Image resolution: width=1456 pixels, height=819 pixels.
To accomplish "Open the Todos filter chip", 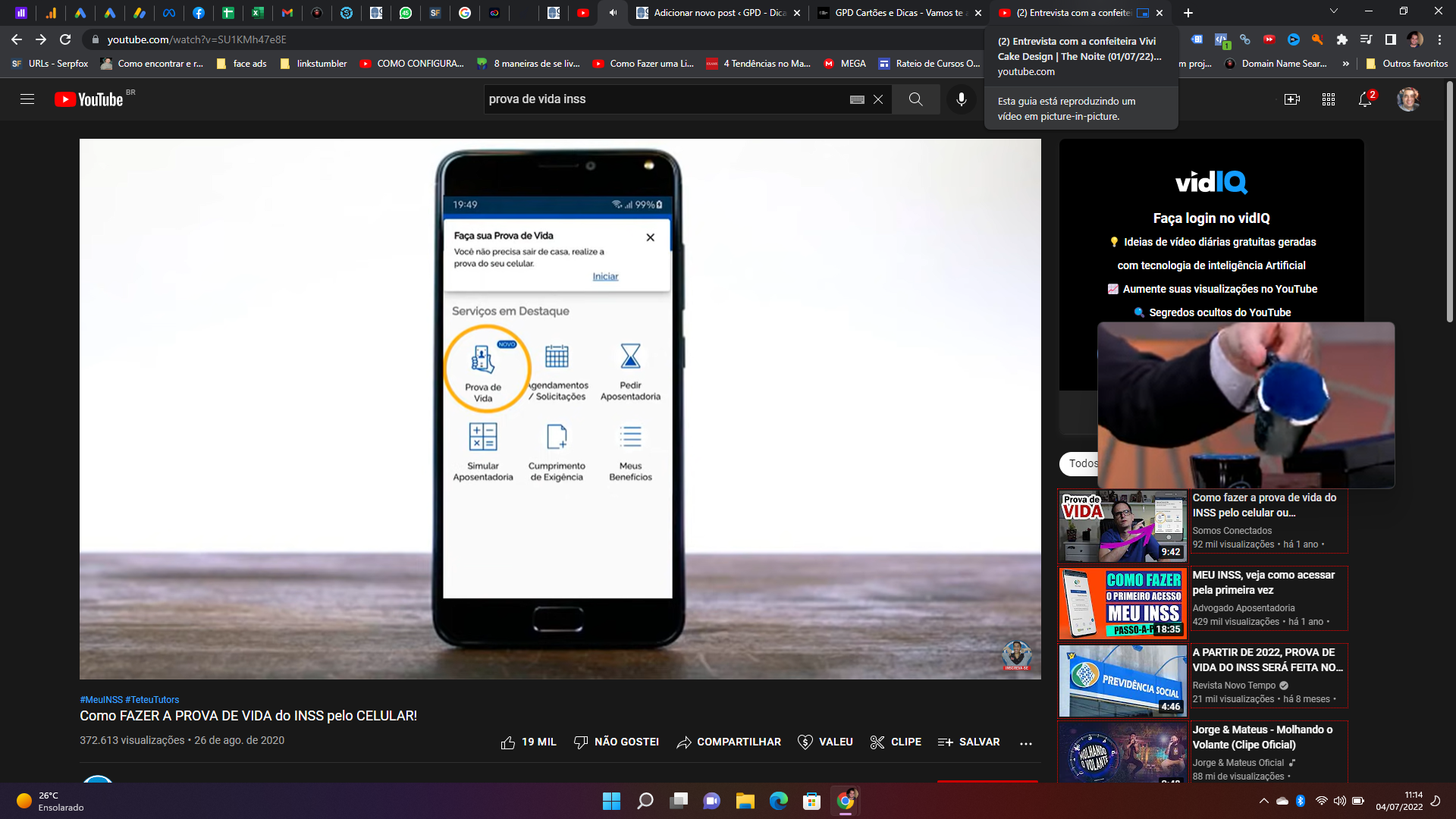I will coord(1080,463).
